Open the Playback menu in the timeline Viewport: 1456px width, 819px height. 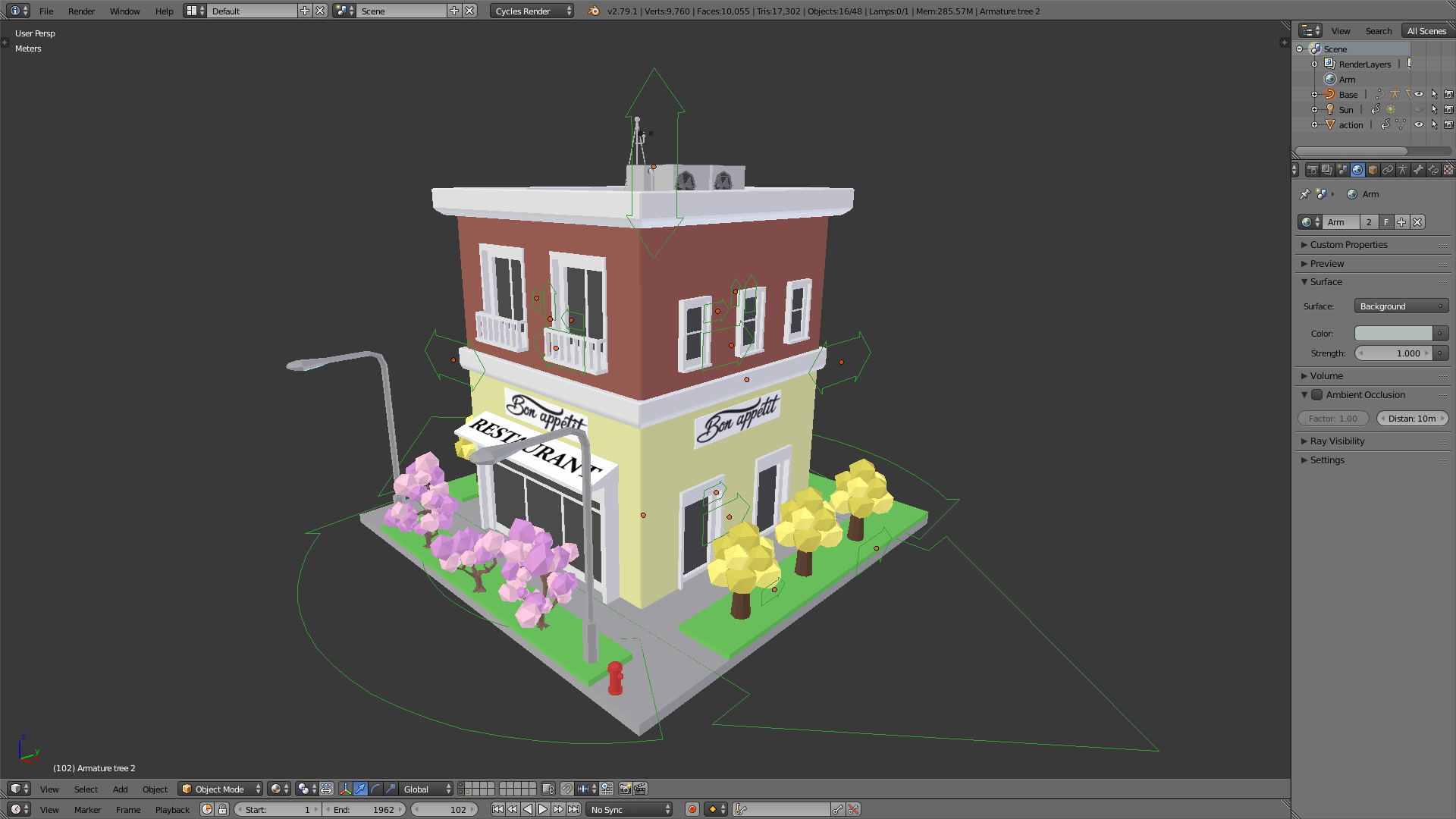point(172,809)
